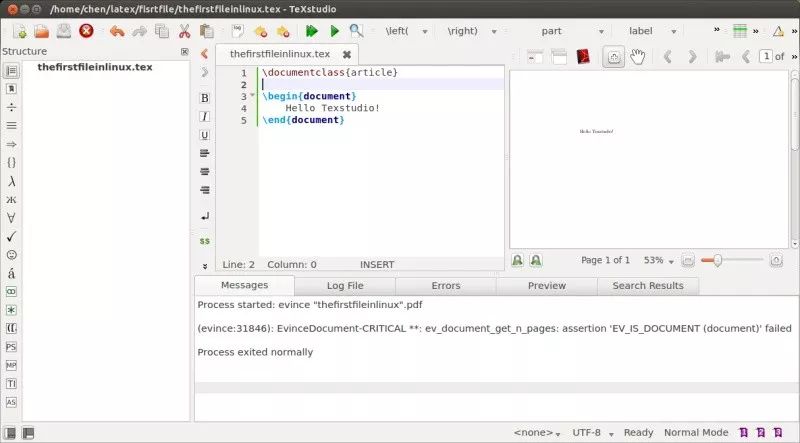Go to previous PDF page arrow
This screenshot has width=800, height=443.
tap(667, 56)
